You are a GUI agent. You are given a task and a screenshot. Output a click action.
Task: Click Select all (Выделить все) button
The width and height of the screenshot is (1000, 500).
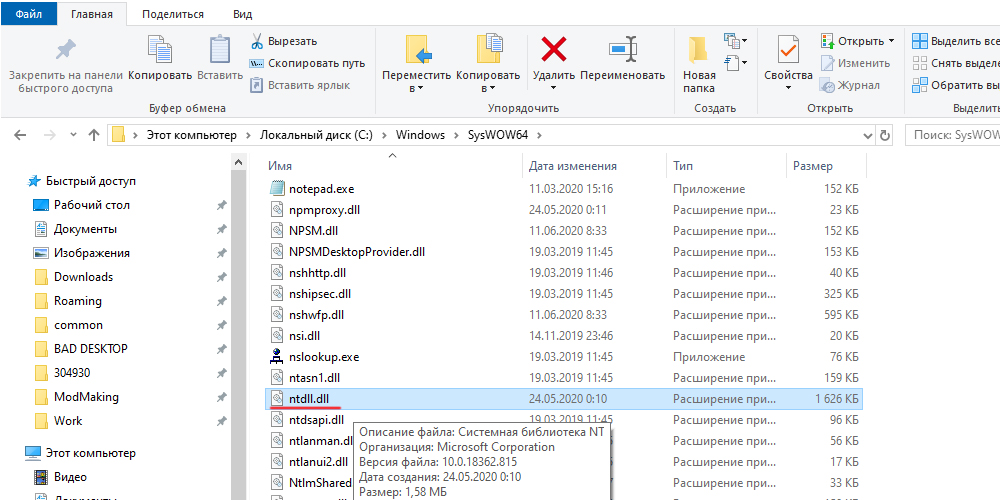click(x=955, y=41)
